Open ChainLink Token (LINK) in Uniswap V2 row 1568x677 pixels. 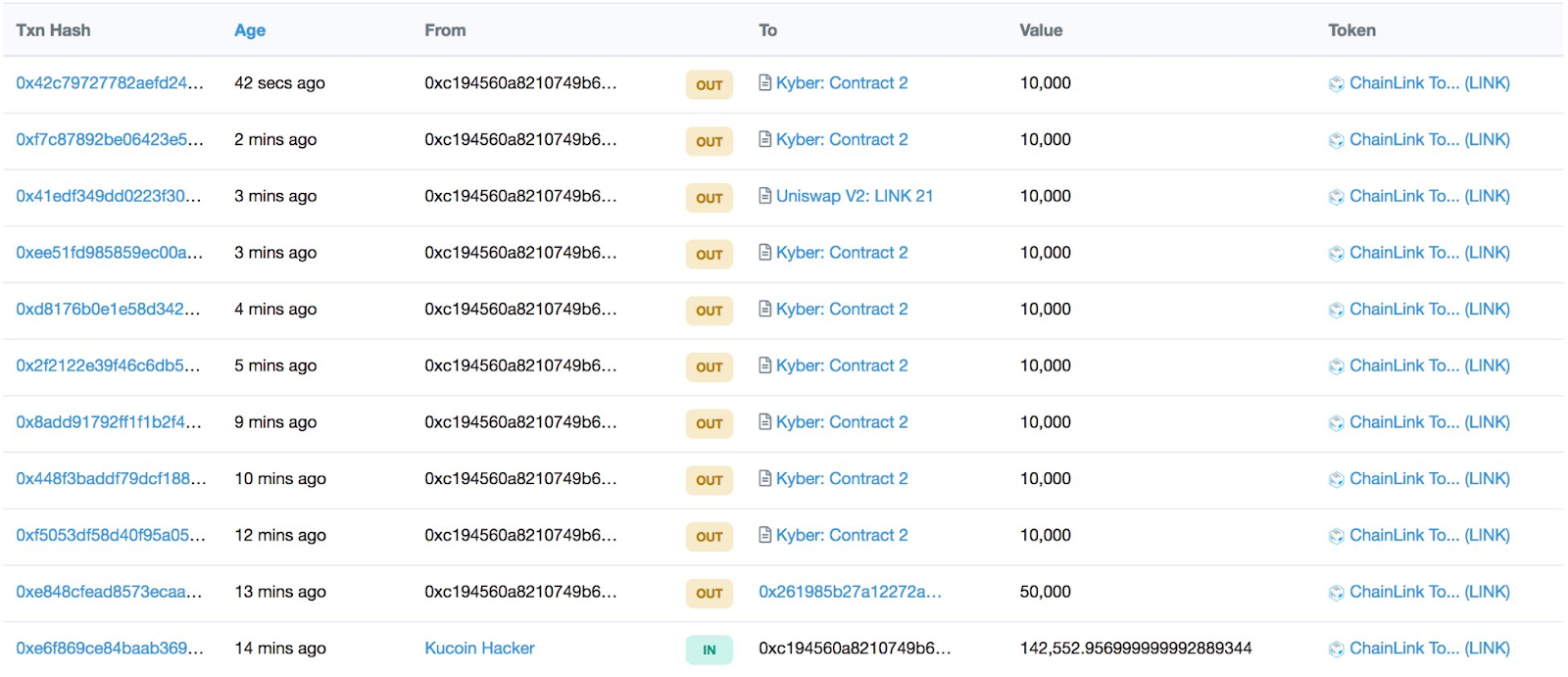(1430, 196)
